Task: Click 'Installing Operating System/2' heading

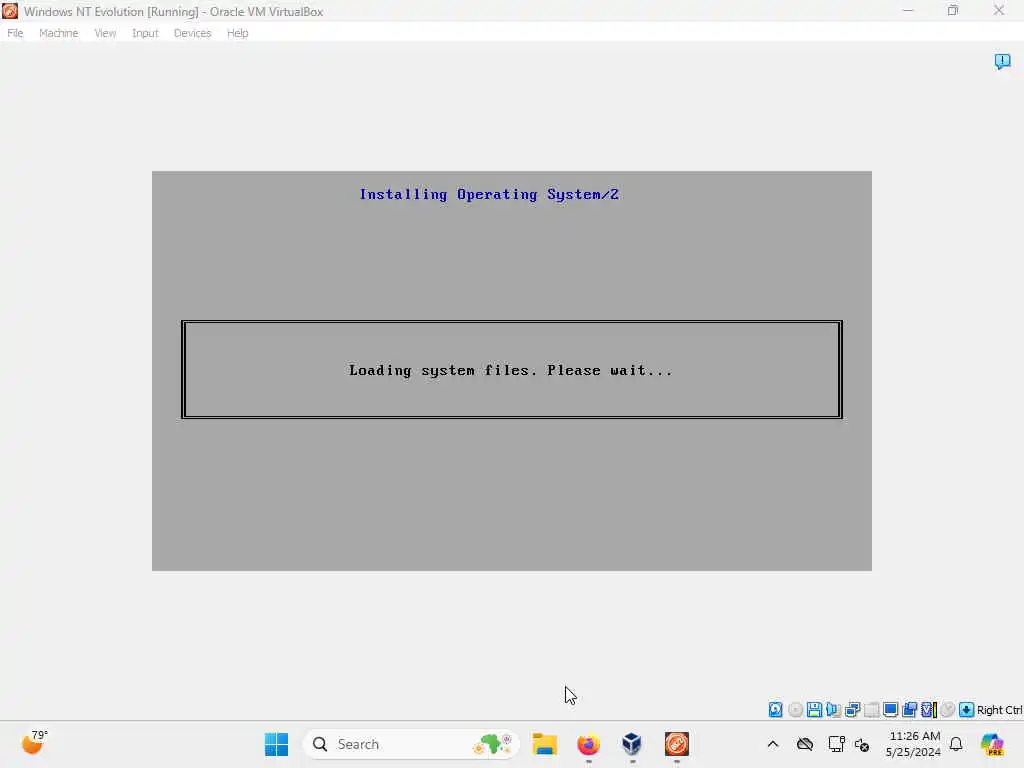Action: point(488,194)
